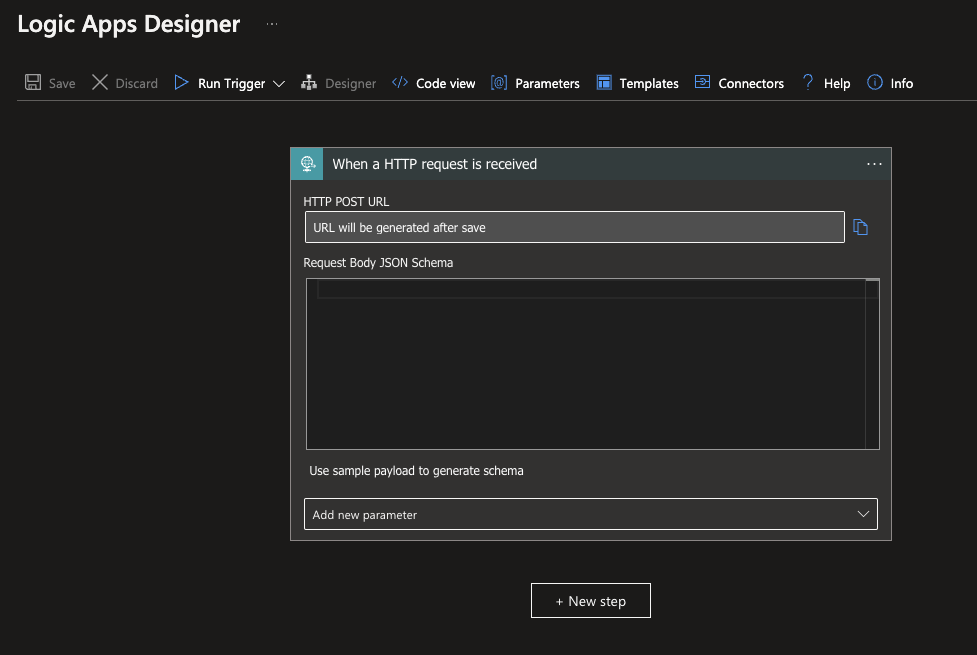This screenshot has width=977, height=655.
Task: Click the Save label in toolbar
Action: (62, 84)
